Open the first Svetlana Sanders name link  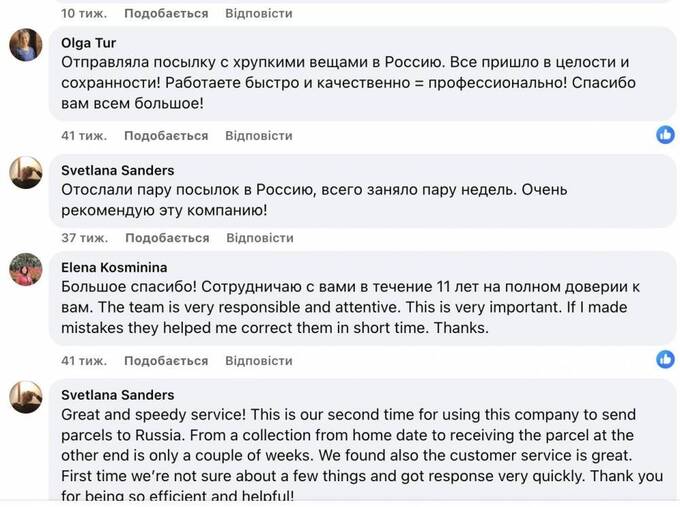[117, 170]
